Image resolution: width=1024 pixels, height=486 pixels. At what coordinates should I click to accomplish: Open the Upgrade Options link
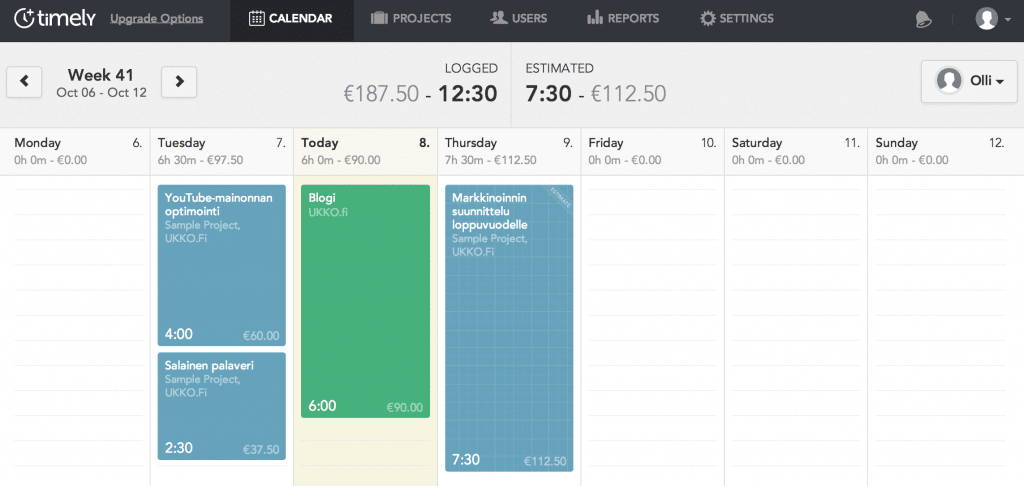tap(156, 19)
